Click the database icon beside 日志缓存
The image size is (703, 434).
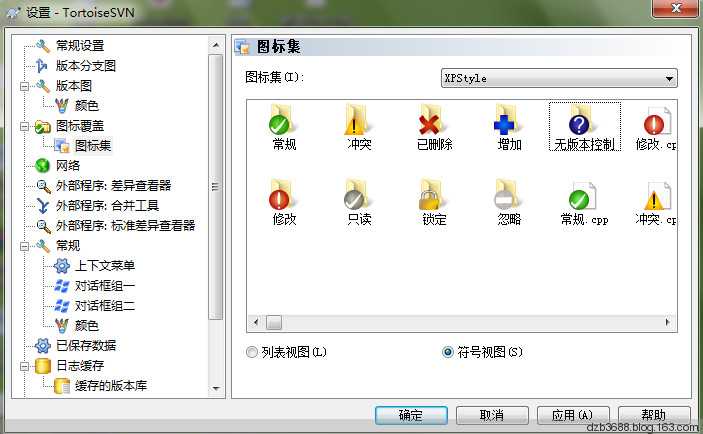43,366
